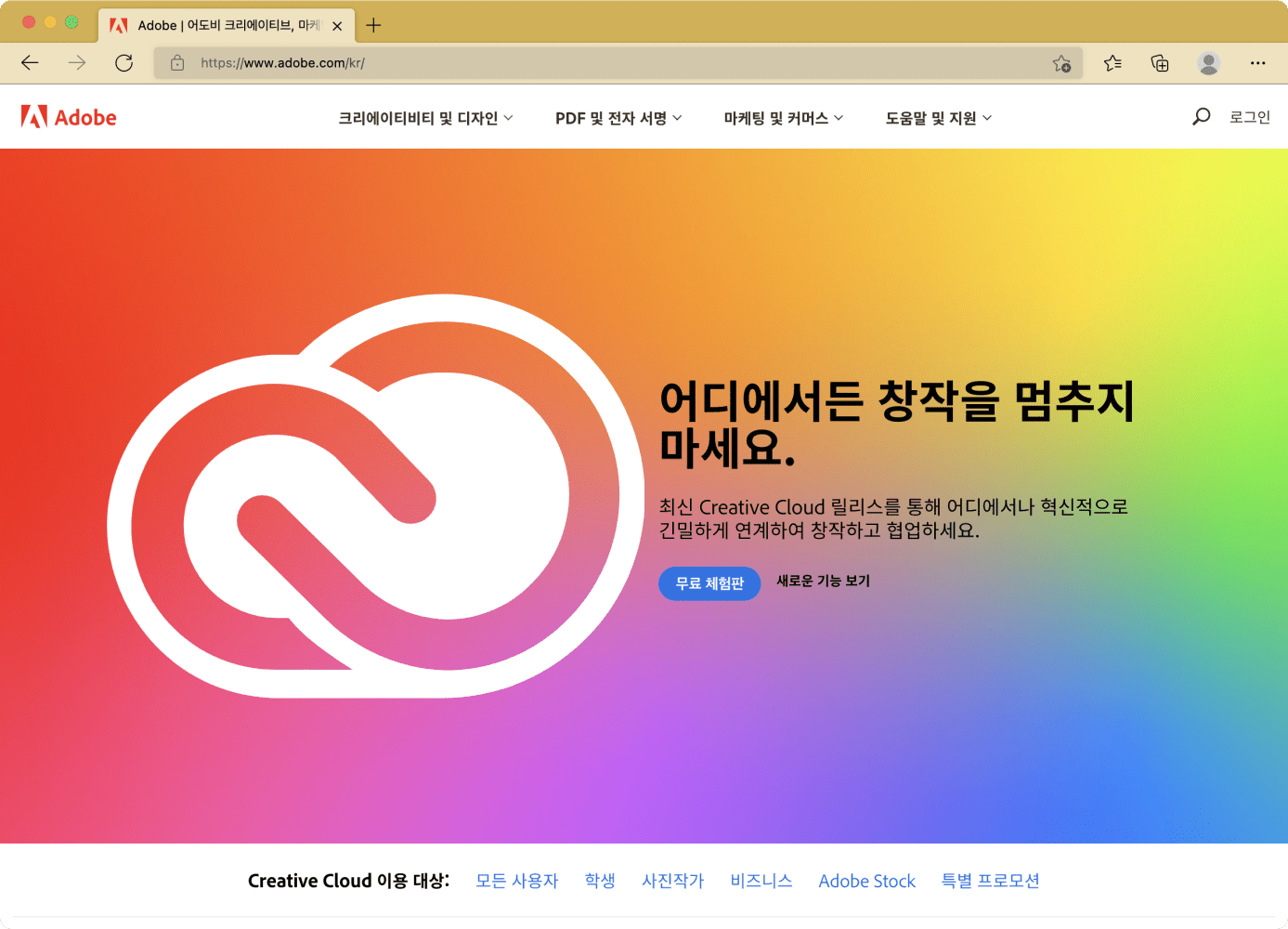Open the browser settings ellipsis menu
This screenshot has width=1288, height=929.
pos(1257,63)
